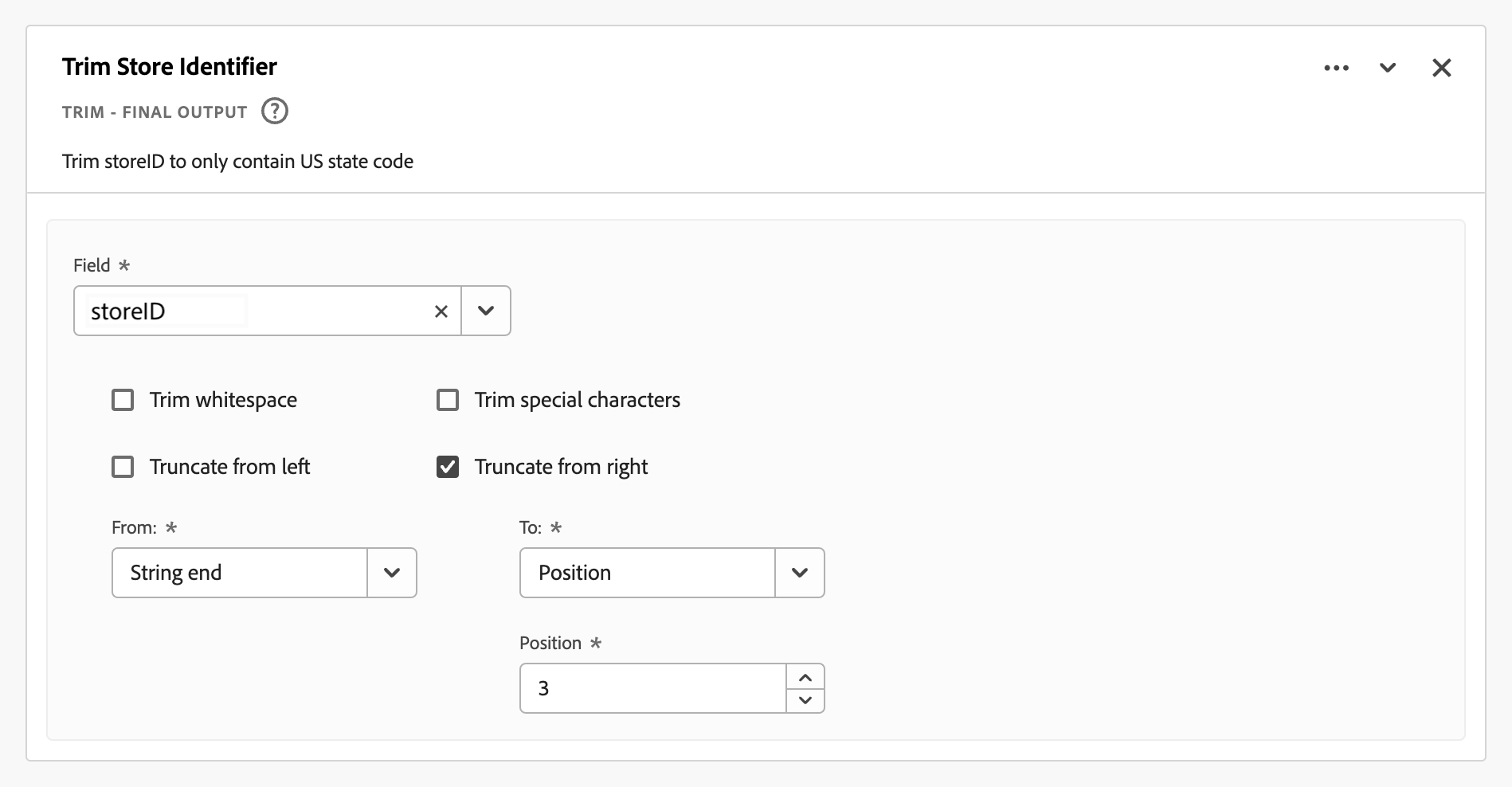The height and width of the screenshot is (787, 1512).
Task: Uncheck Truncate from right checkbox
Action: click(x=448, y=467)
